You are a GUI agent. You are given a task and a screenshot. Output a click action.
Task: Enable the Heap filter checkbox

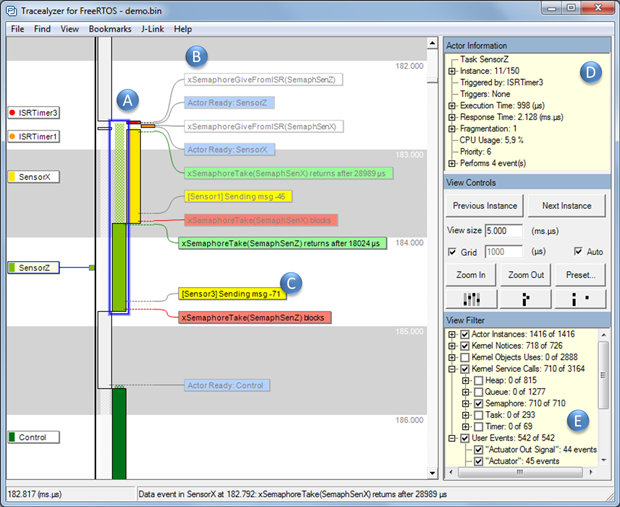coord(478,380)
